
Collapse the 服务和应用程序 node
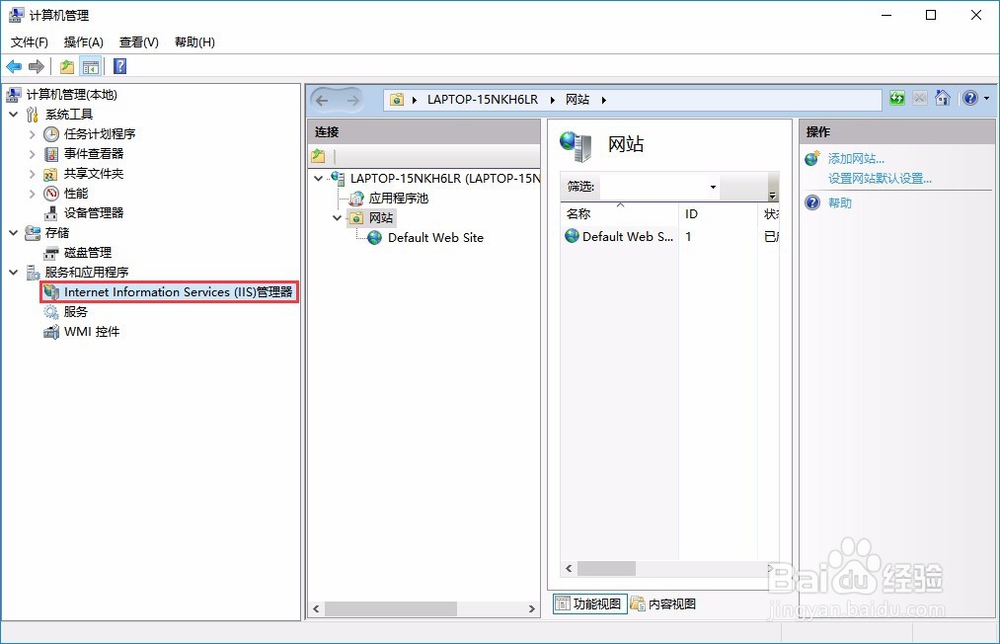13,272
